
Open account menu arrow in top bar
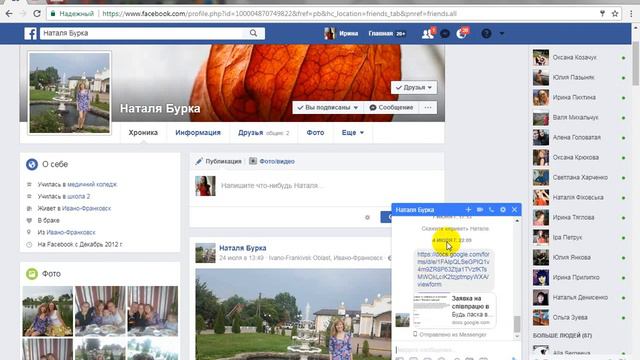pyautogui.click(x=502, y=33)
